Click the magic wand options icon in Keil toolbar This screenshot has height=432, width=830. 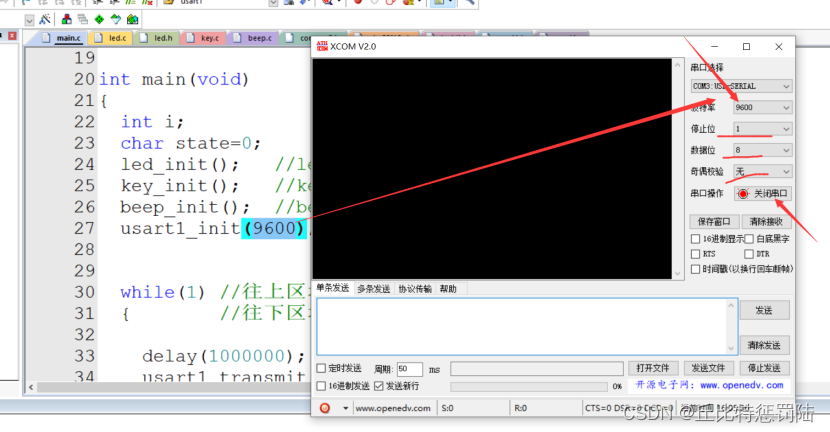pos(45,20)
